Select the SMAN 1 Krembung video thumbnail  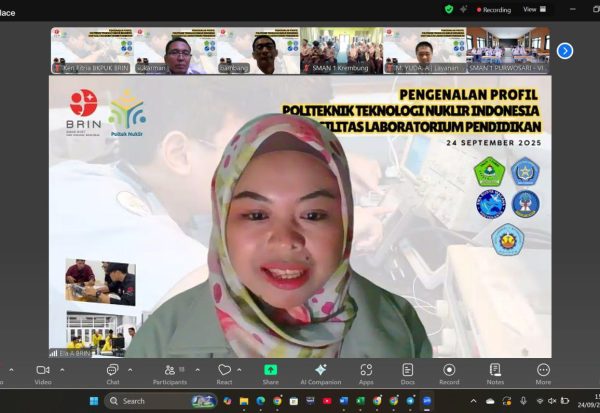(341, 50)
